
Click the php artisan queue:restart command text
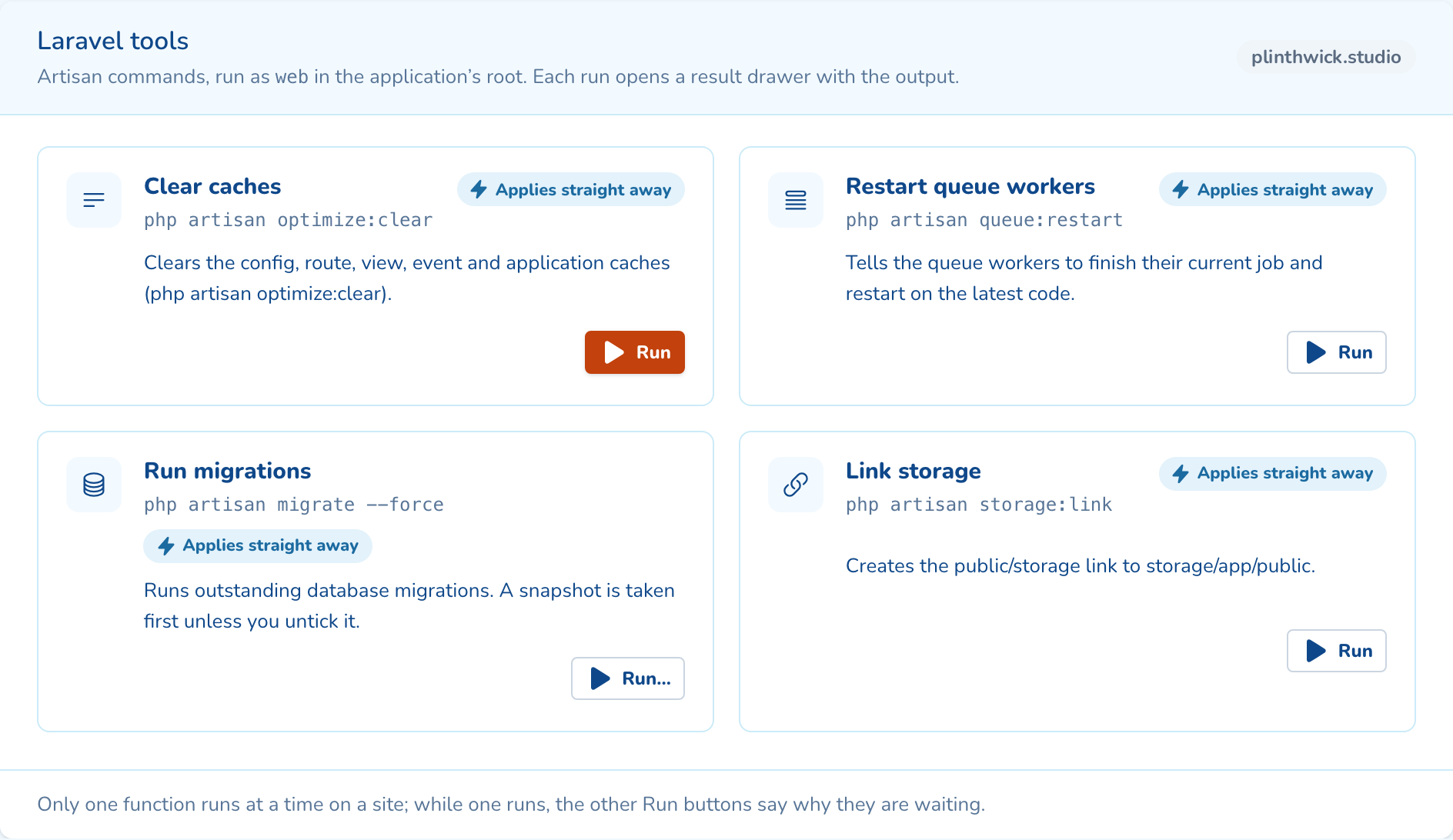pos(984,220)
